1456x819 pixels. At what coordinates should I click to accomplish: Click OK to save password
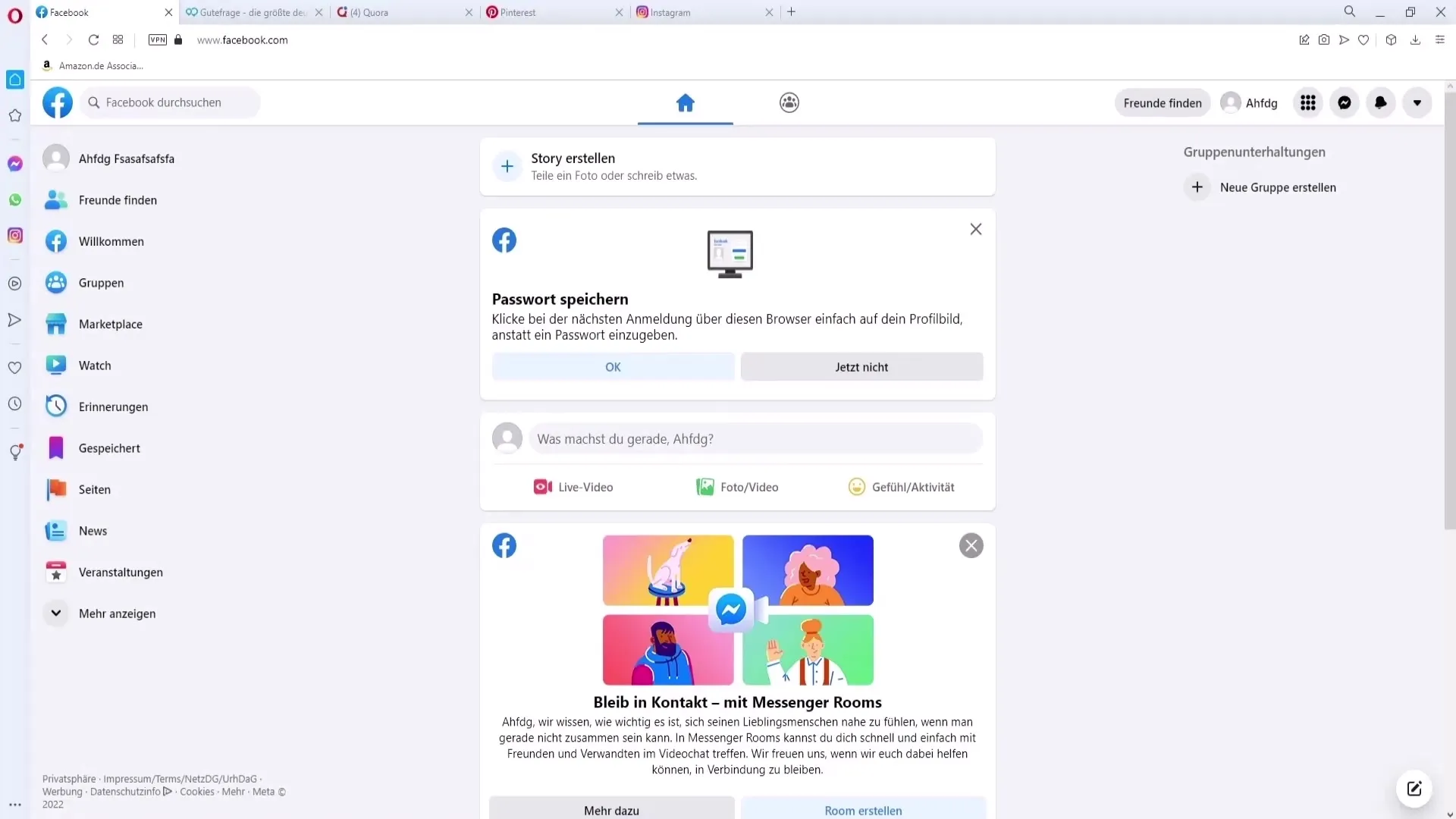pos(614,366)
